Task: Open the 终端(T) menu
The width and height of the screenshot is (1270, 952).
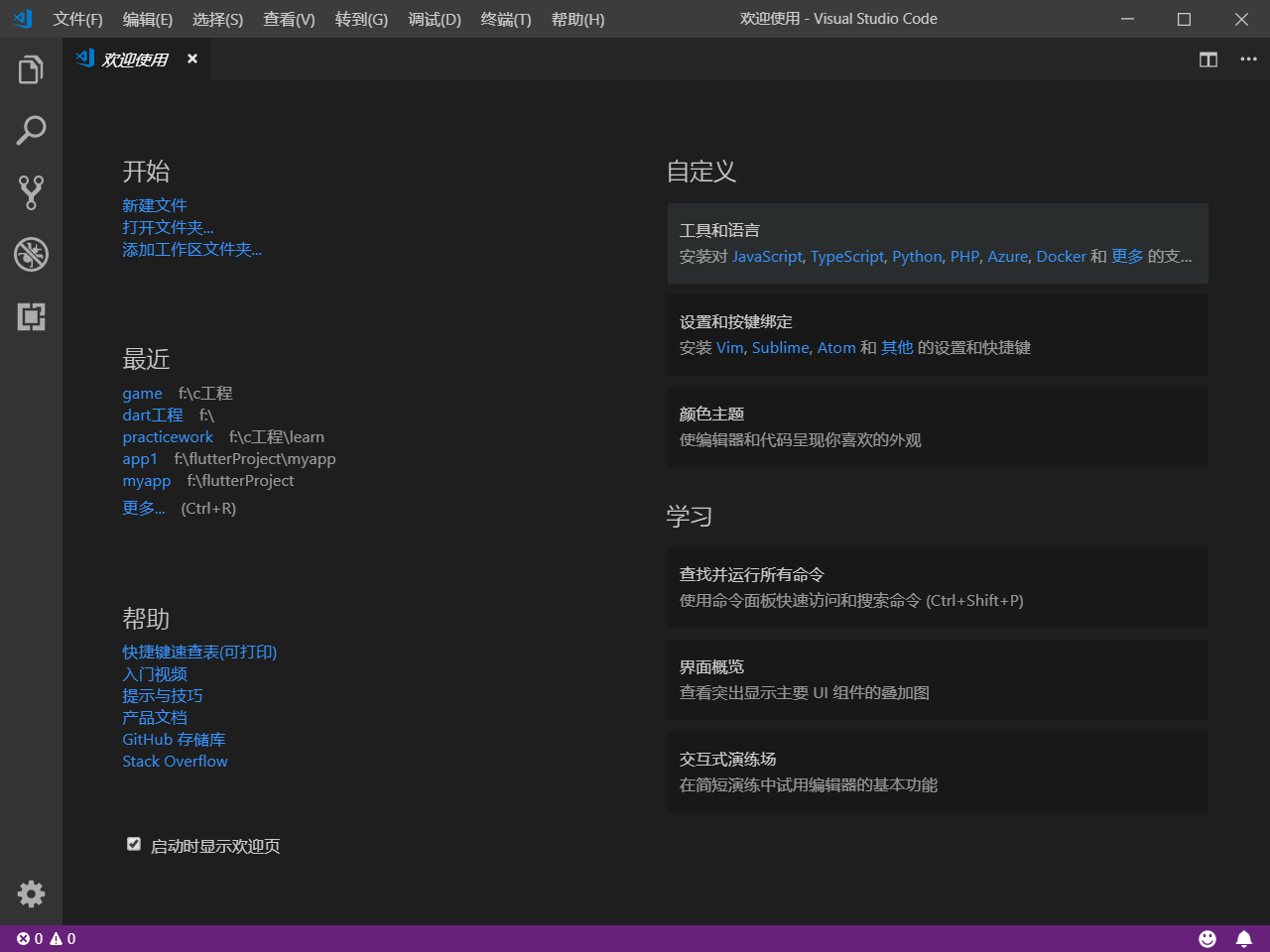Action: click(505, 19)
